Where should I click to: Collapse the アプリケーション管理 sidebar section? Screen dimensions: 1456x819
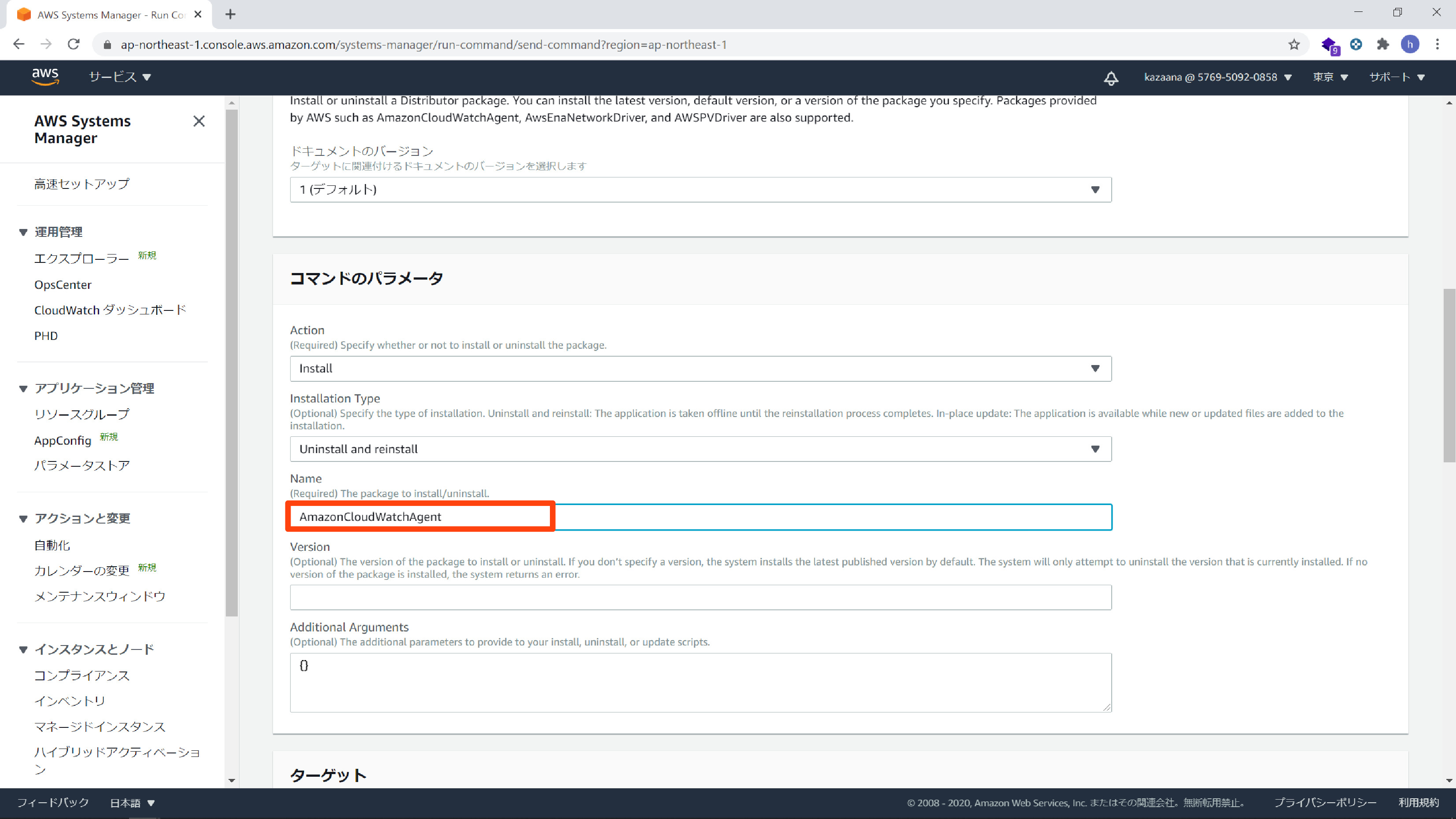click(x=23, y=388)
